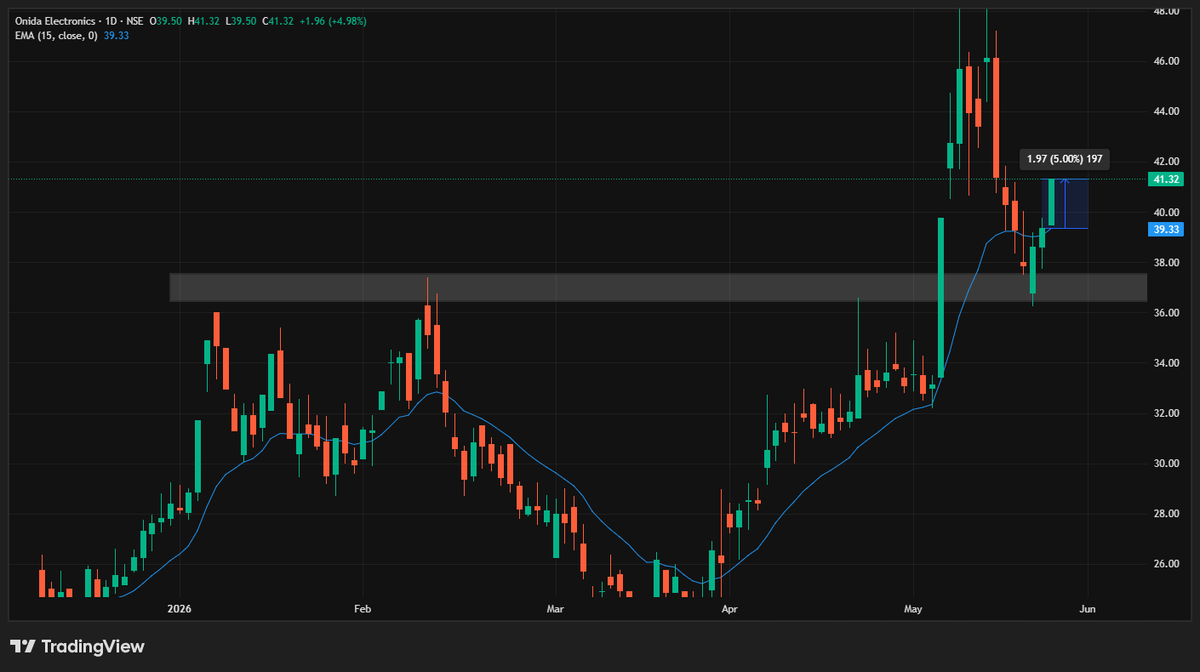Image resolution: width=1200 pixels, height=672 pixels.
Task: Open the EMA (15, close, 0) indicator legend
Action: coord(57,35)
